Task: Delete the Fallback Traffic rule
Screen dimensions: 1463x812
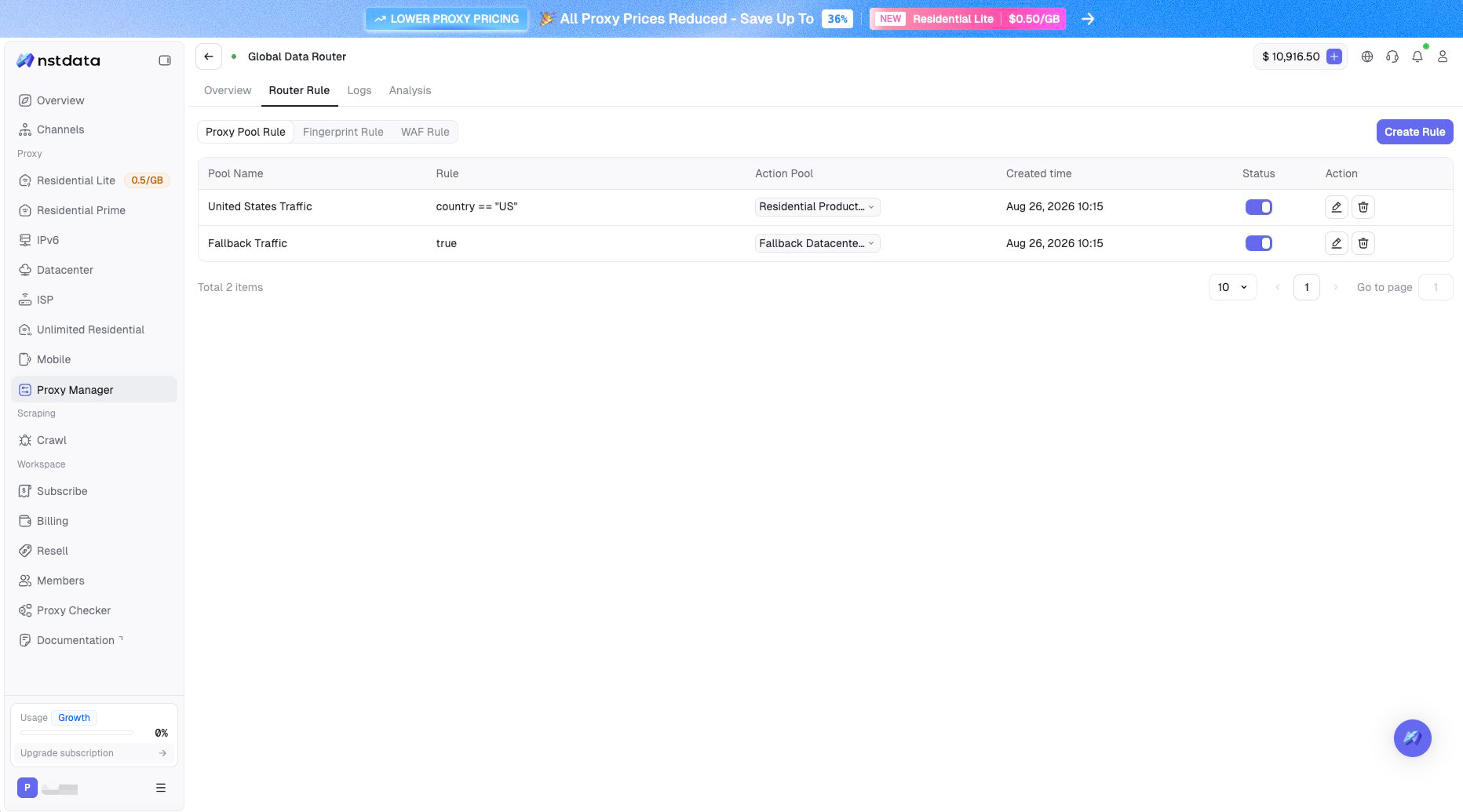Action: click(x=1363, y=243)
